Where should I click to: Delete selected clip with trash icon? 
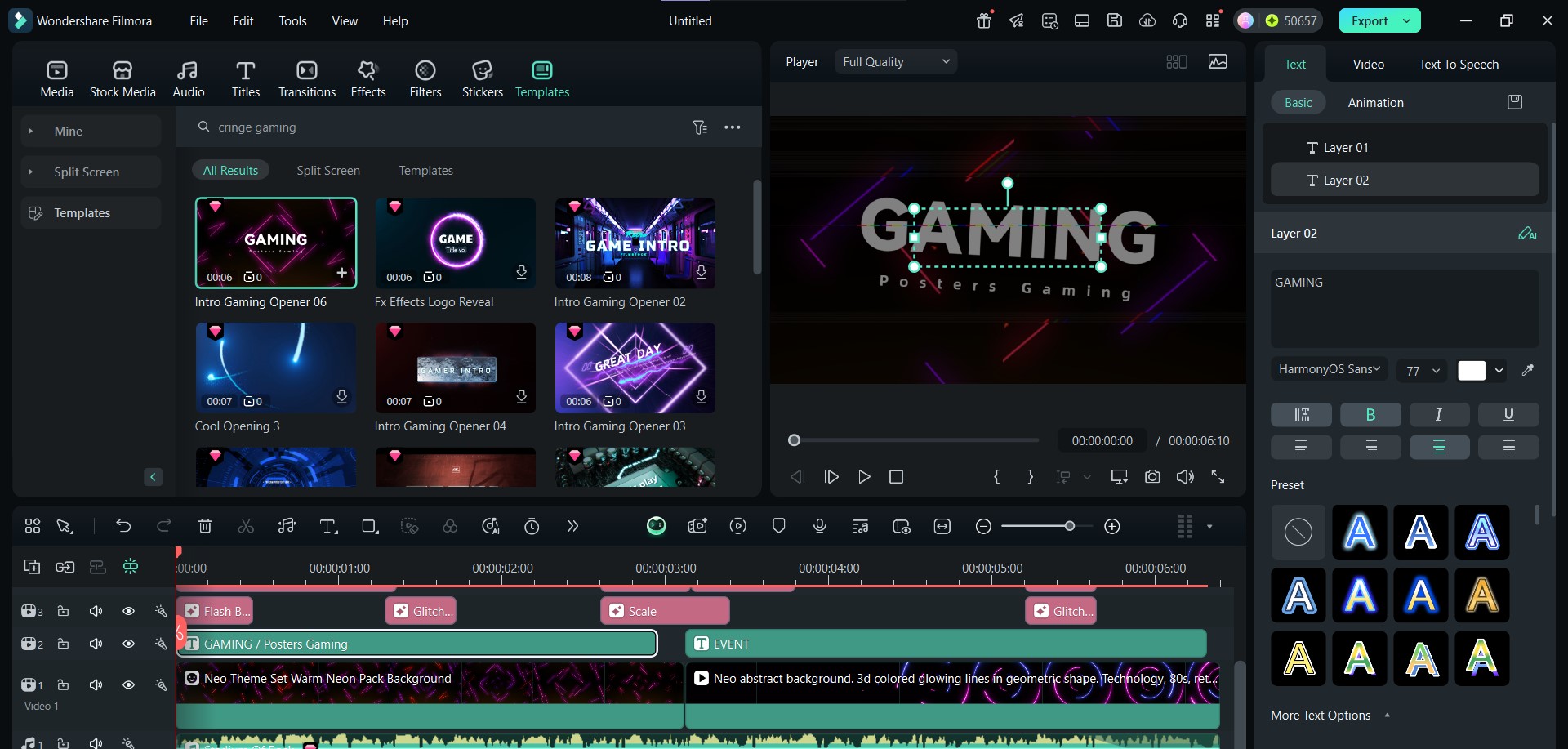pos(205,526)
